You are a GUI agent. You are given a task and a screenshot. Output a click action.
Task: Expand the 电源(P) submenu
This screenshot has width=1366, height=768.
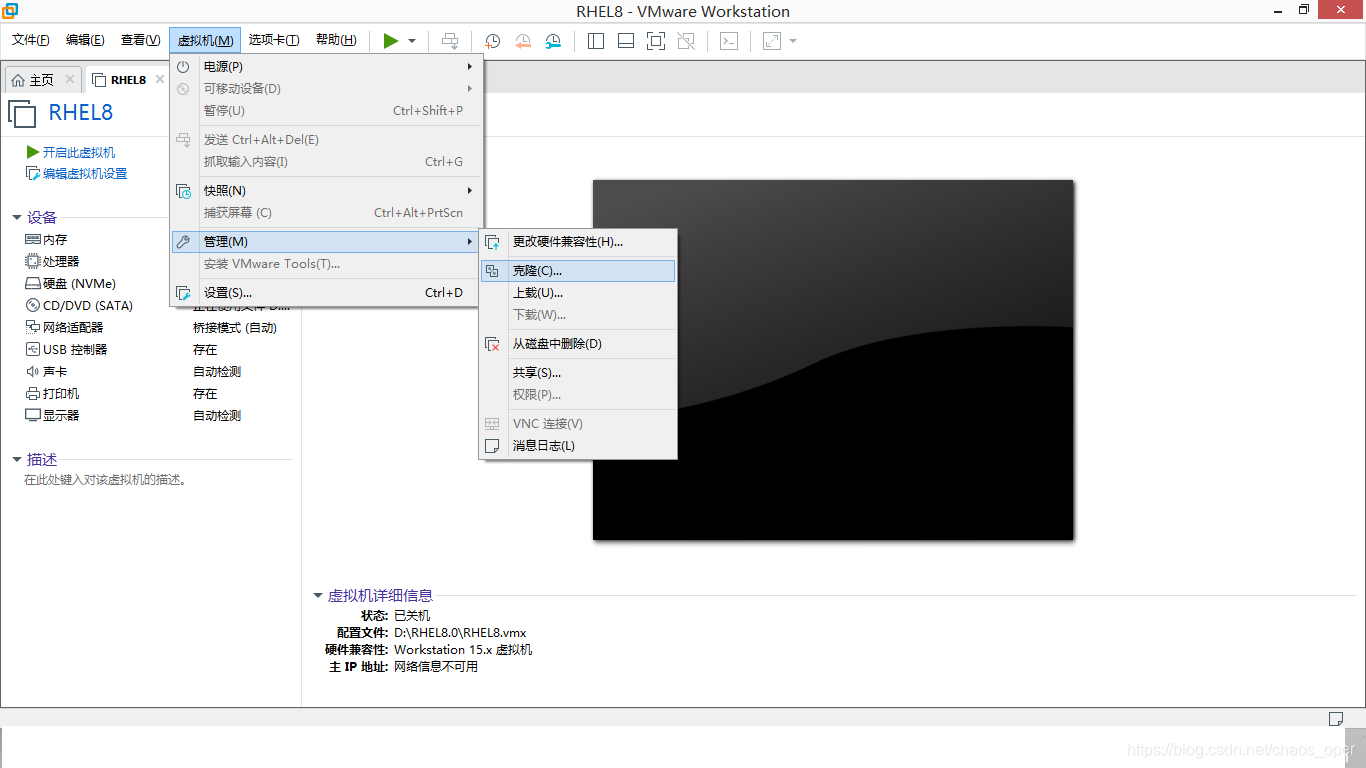pos(326,67)
